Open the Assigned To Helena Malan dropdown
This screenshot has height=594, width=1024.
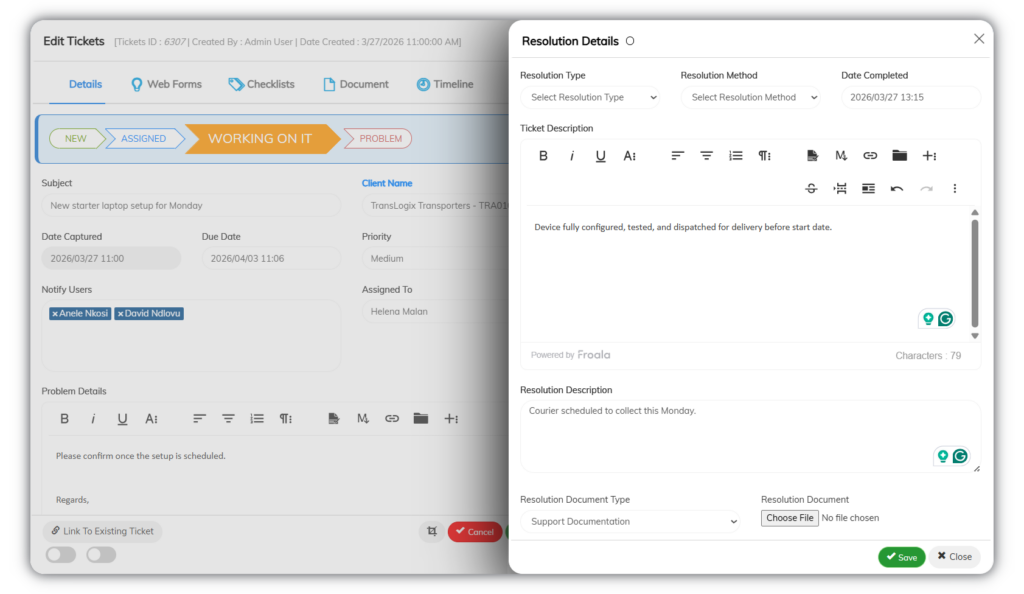(435, 311)
